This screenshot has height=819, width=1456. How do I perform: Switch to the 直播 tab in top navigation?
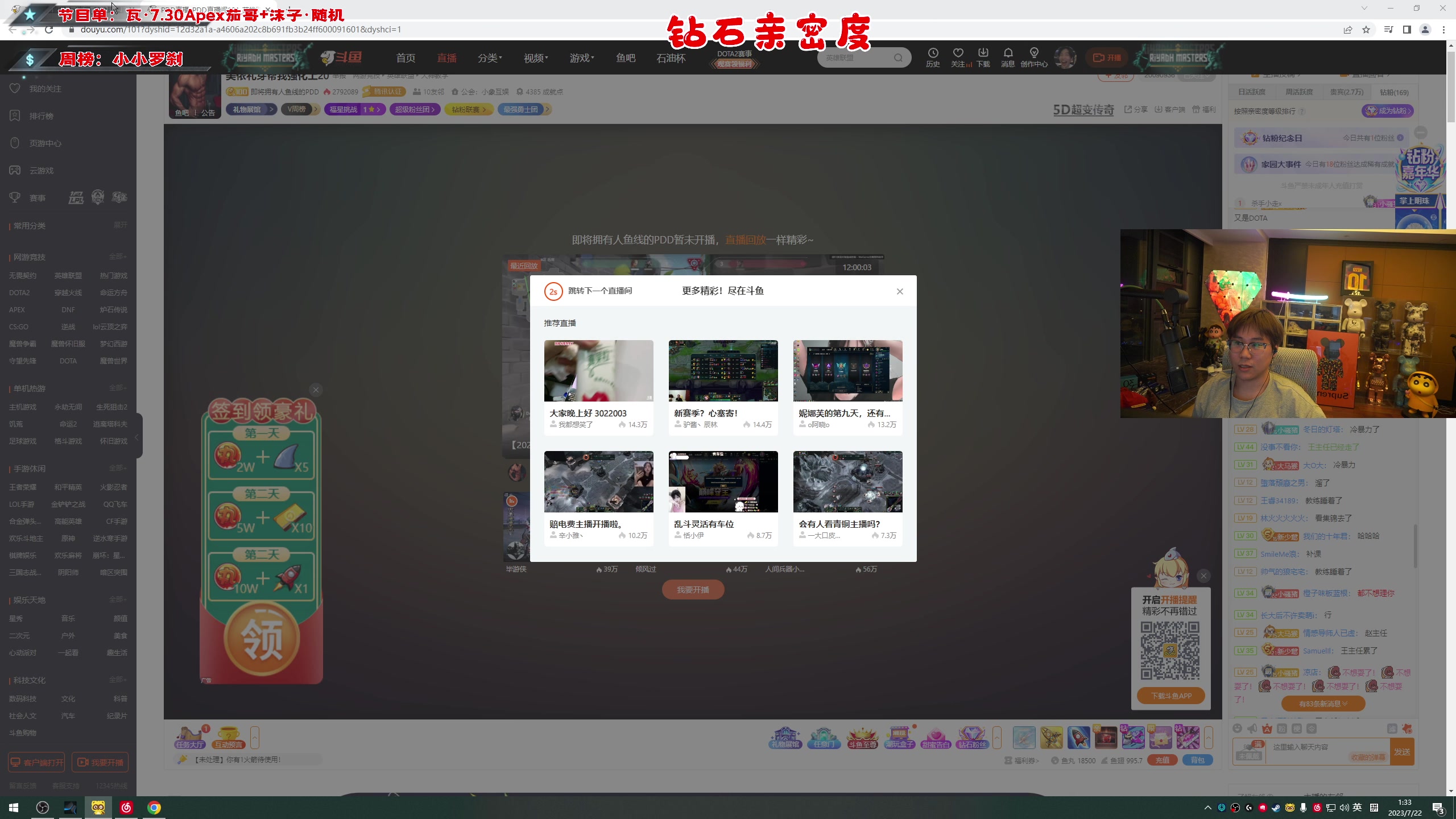(446, 57)
